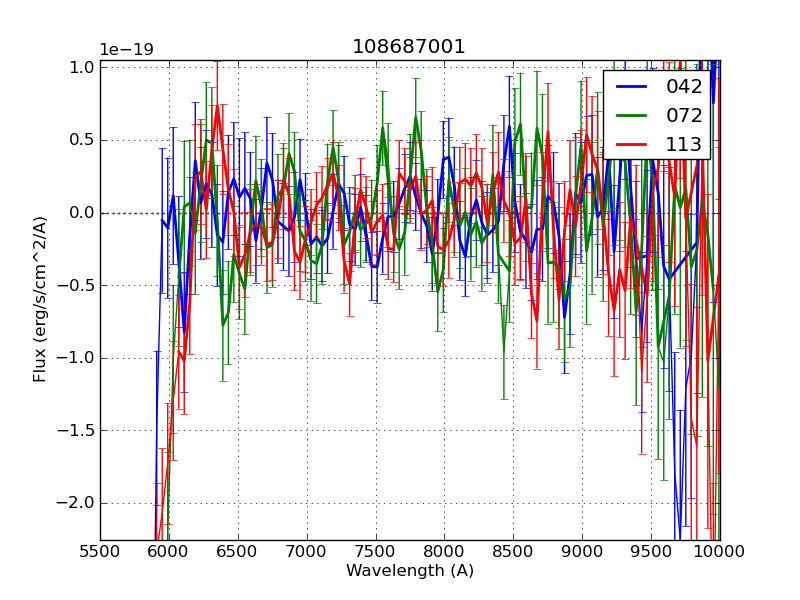This screenshot has width=800, height=600.
Task: Click the green line swatch in legend
Action: (x=632, y=115)
